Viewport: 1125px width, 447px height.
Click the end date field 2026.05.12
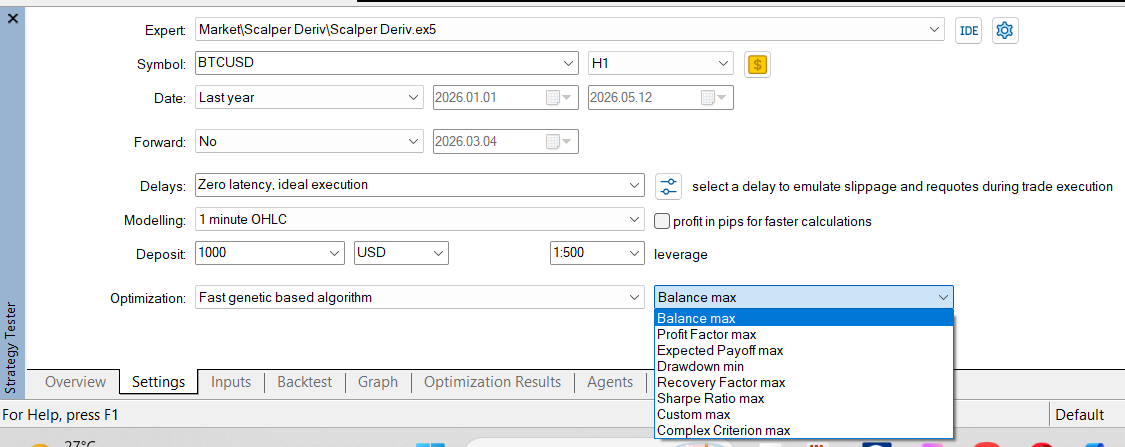click(661, 98)
